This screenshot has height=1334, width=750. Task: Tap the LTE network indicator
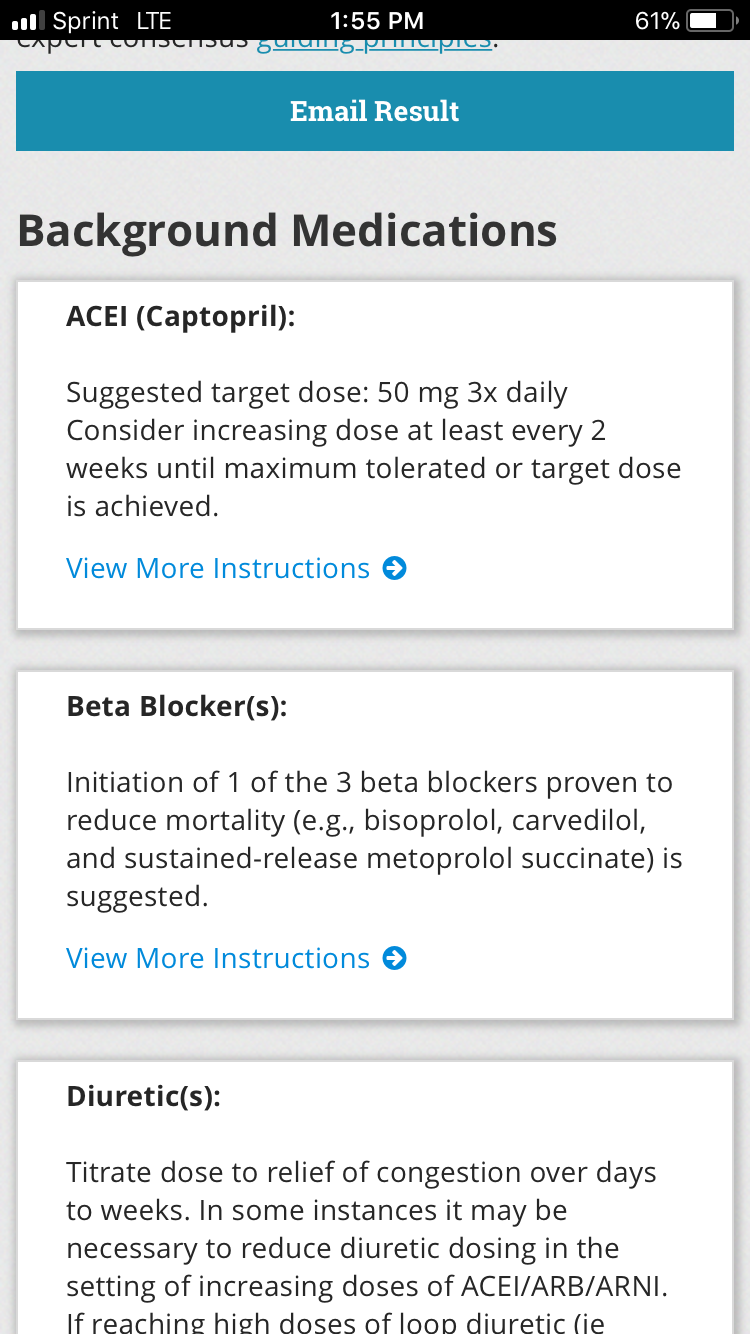pos(152,20)
